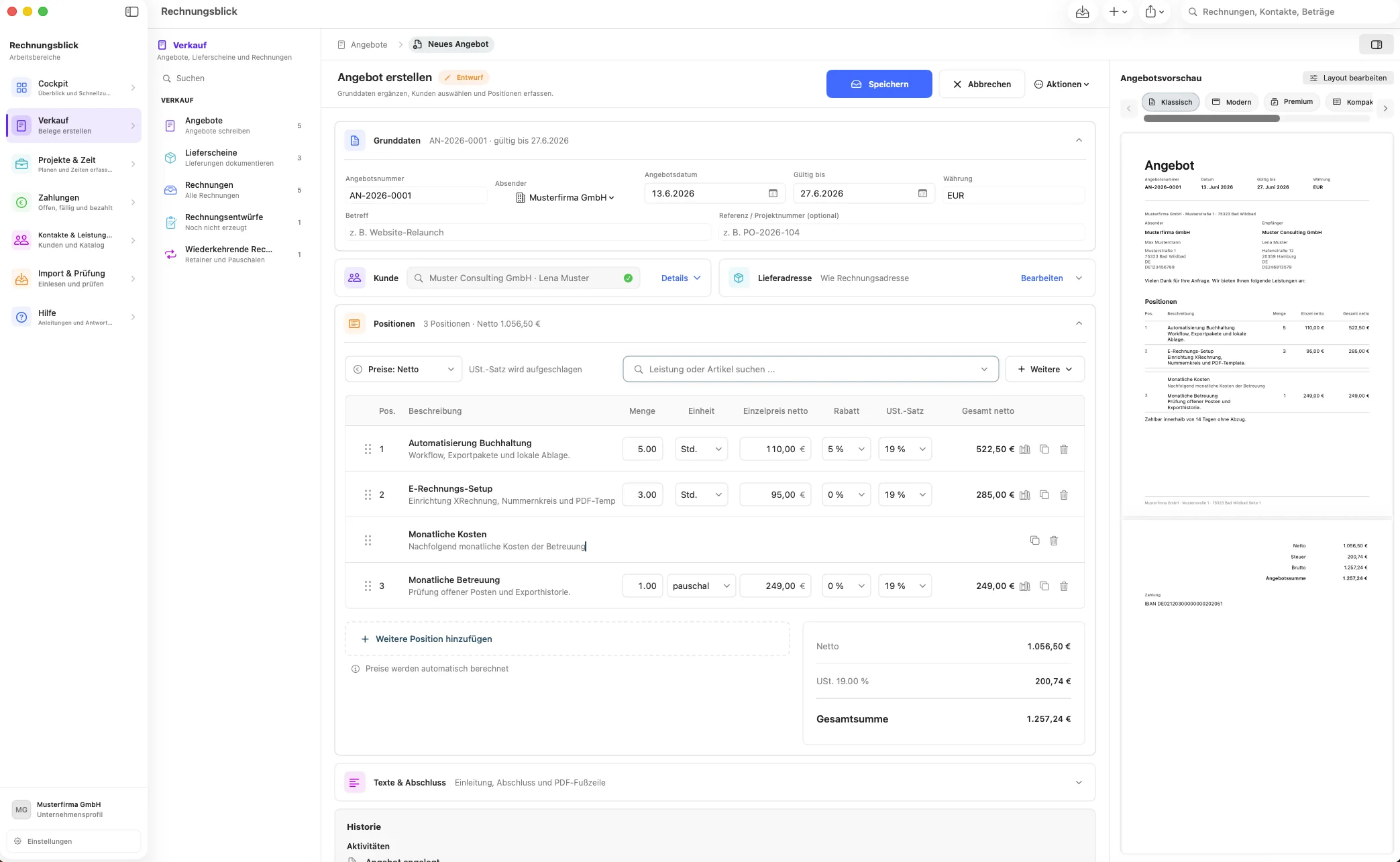Select the Klassisch template tab
The width and height of the screenshot is (1400, 862).
click(x=1171, y=103)
